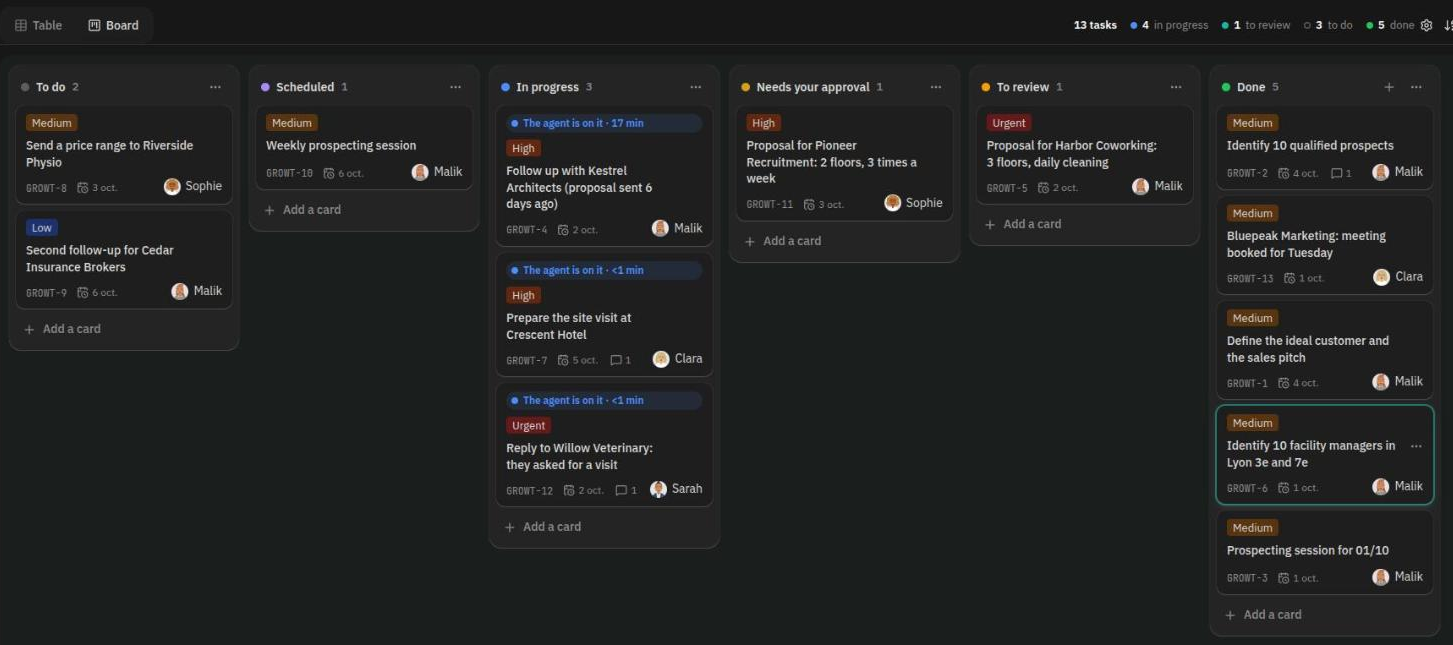Click plus icon in Done column header
Image resolution: width=1453 pixels, height=645 pixels.
pos(1388,87)
